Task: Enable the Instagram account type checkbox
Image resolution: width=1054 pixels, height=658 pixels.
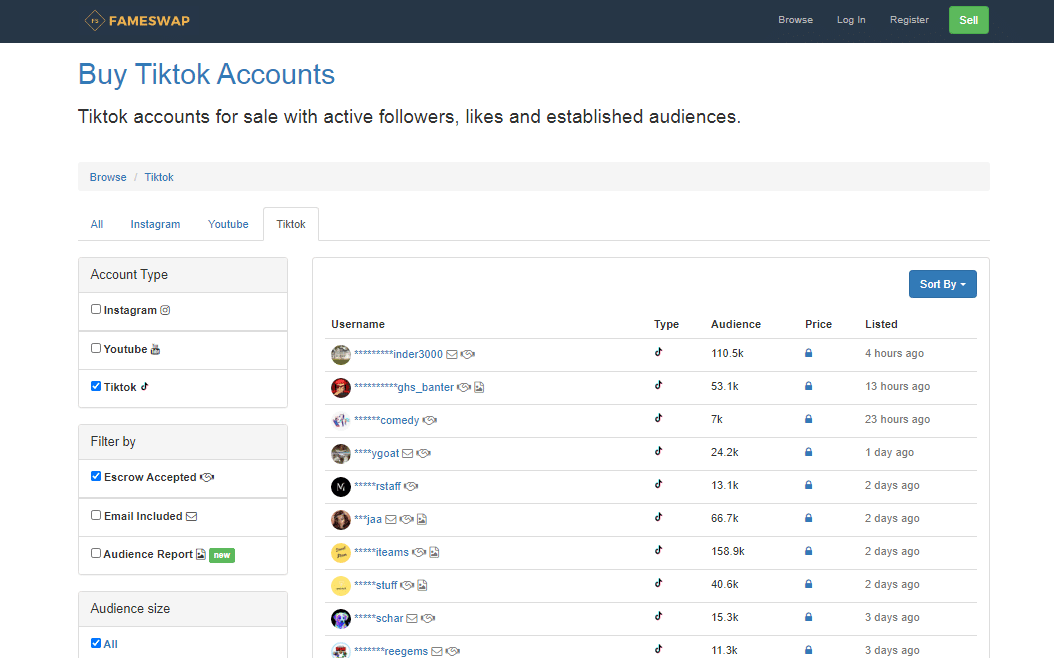Action: pyautogui.click(x=96, y=309)
